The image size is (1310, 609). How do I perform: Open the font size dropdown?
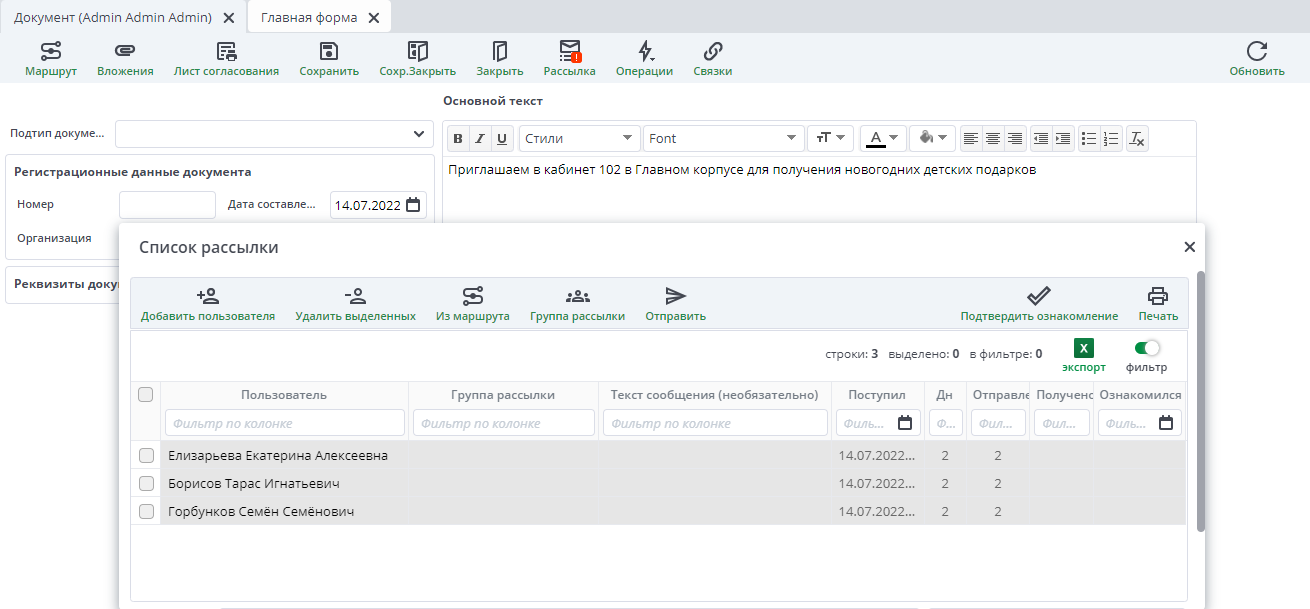(x=831, y=139)
